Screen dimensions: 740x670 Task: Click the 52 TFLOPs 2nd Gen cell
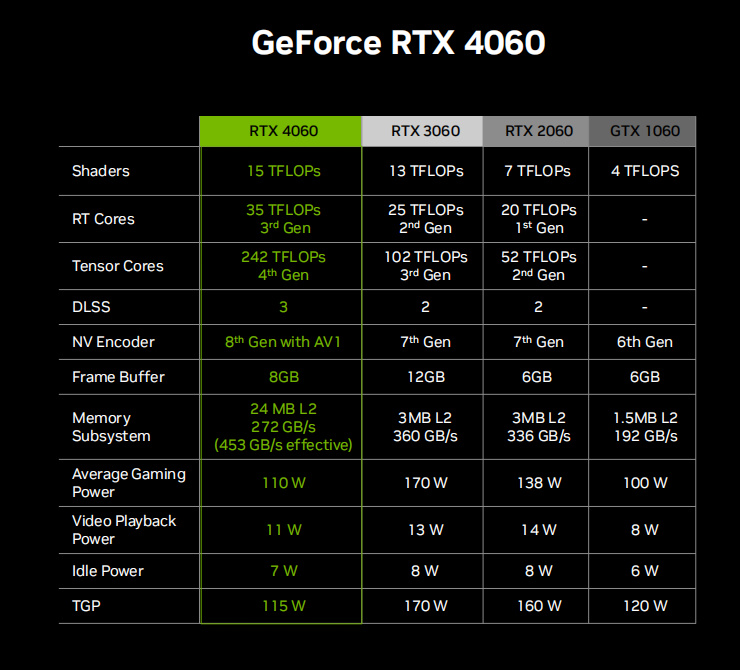coord(538,266)
